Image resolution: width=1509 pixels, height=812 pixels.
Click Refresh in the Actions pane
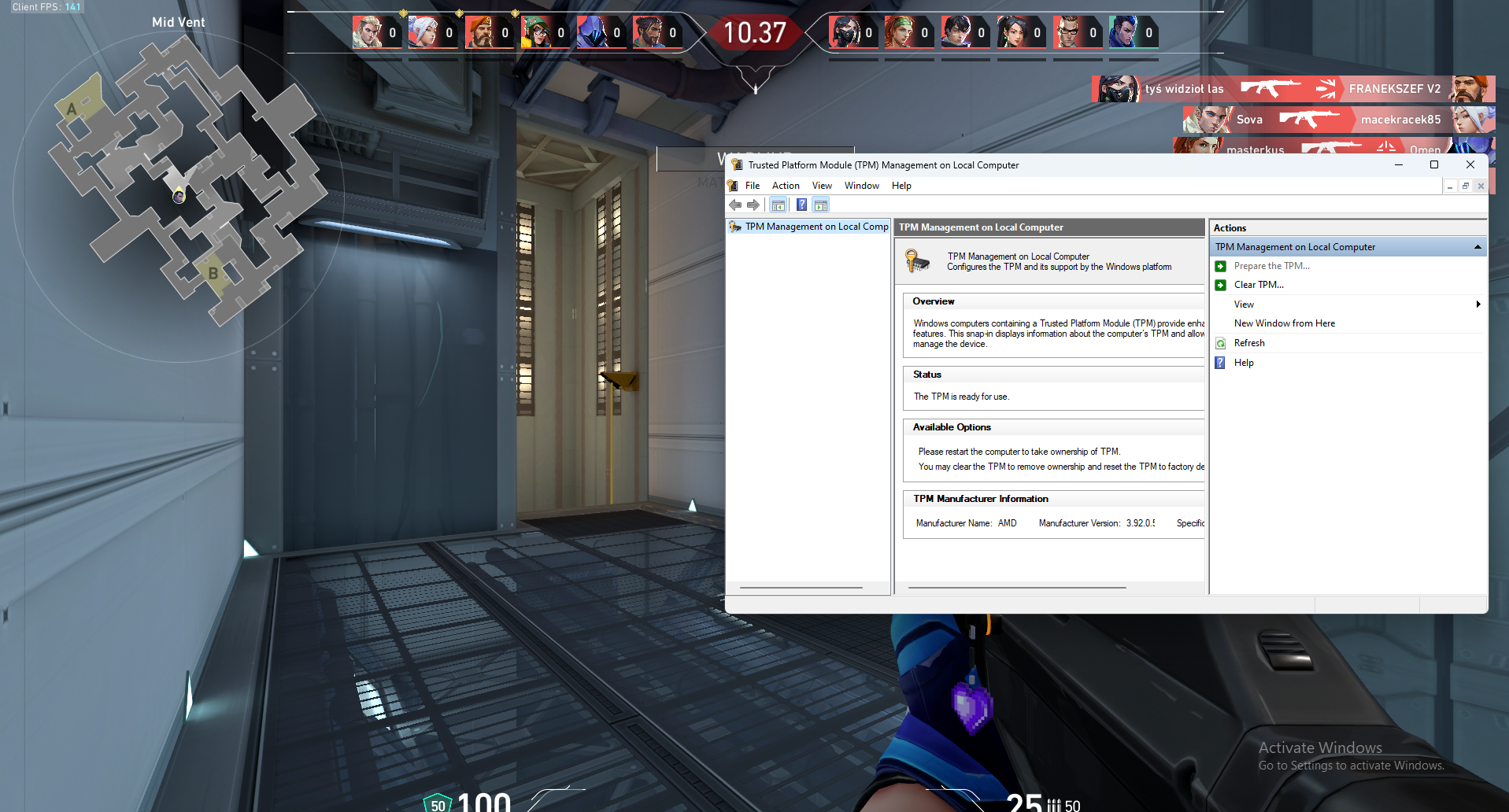(1249, 343)
